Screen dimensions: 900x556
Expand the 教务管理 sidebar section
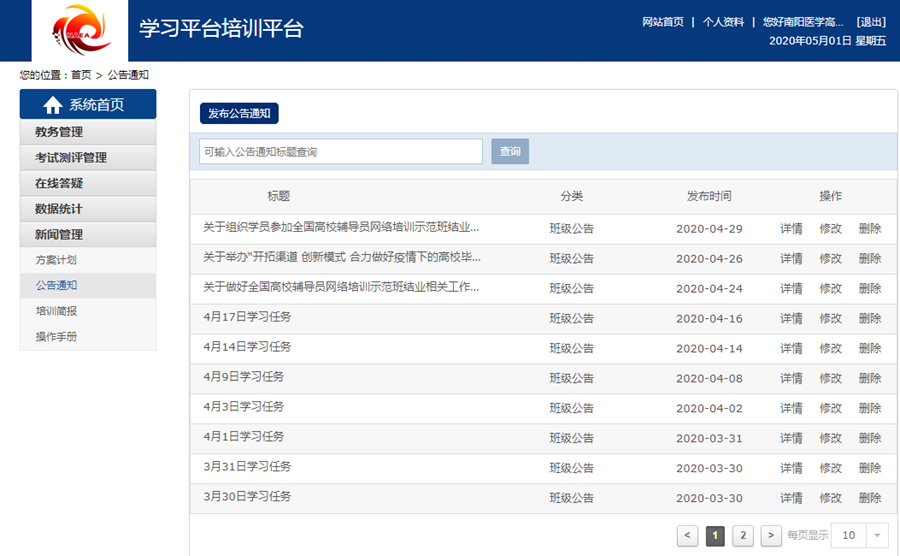pyautogui.click(x=88, y=132)
